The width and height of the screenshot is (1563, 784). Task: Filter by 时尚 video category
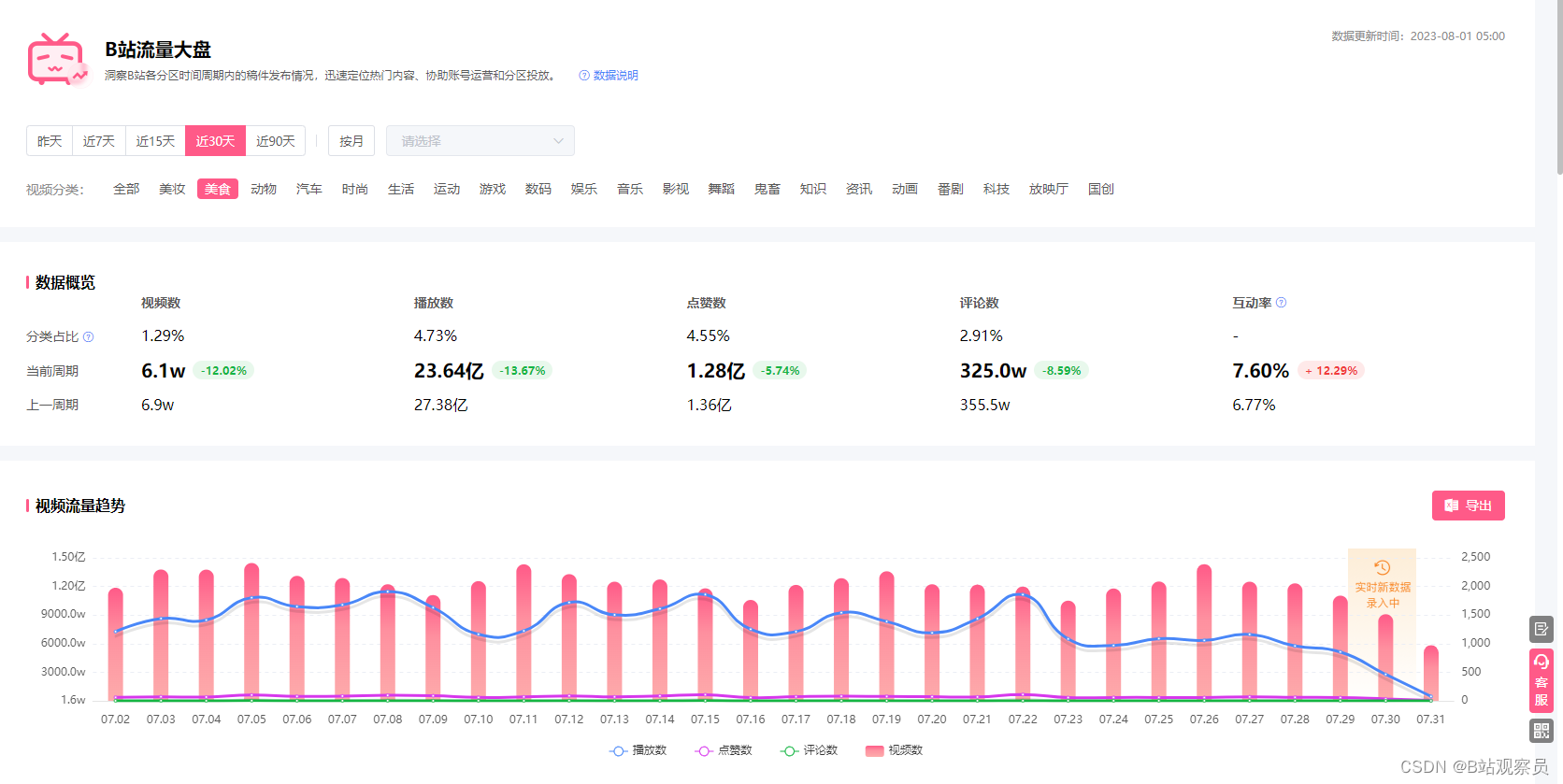[355, 189]
